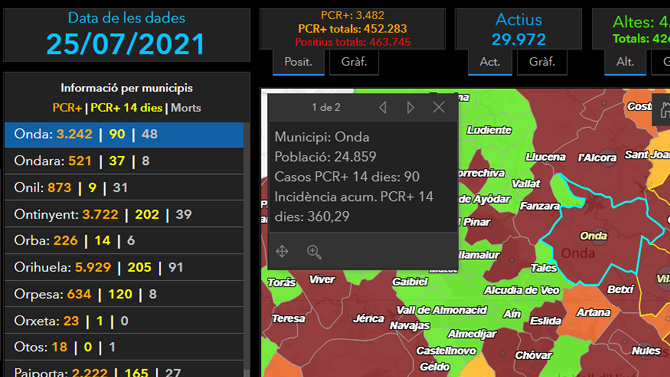The image size is (670, 377).
Task: Click the municipality list scrollbar
Action: (x=247, y=248)
